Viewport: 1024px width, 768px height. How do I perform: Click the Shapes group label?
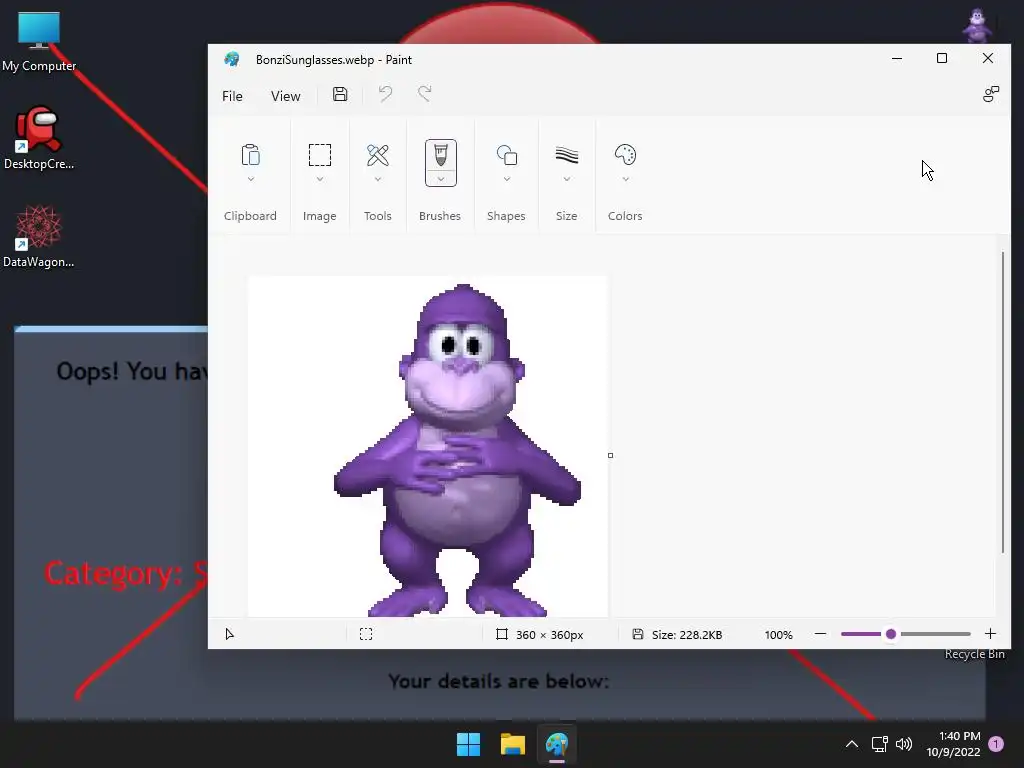tap(506, 216)
